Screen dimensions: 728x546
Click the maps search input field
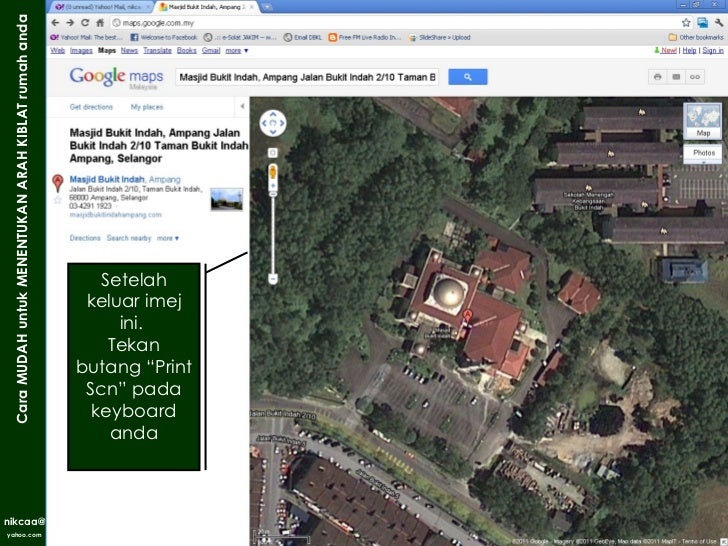[x=307, y=77]
